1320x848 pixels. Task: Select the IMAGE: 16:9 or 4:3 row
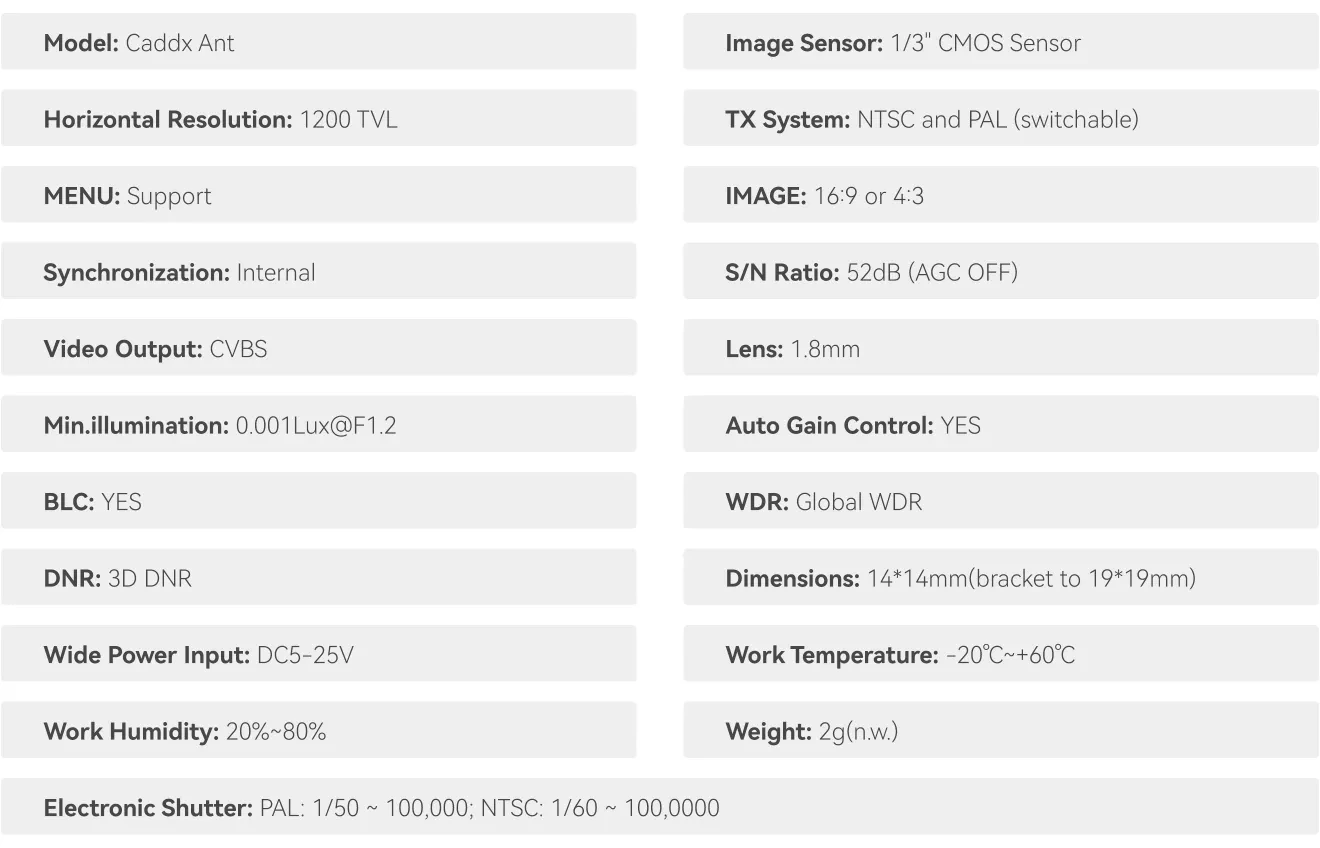(x=1001, y=196)
